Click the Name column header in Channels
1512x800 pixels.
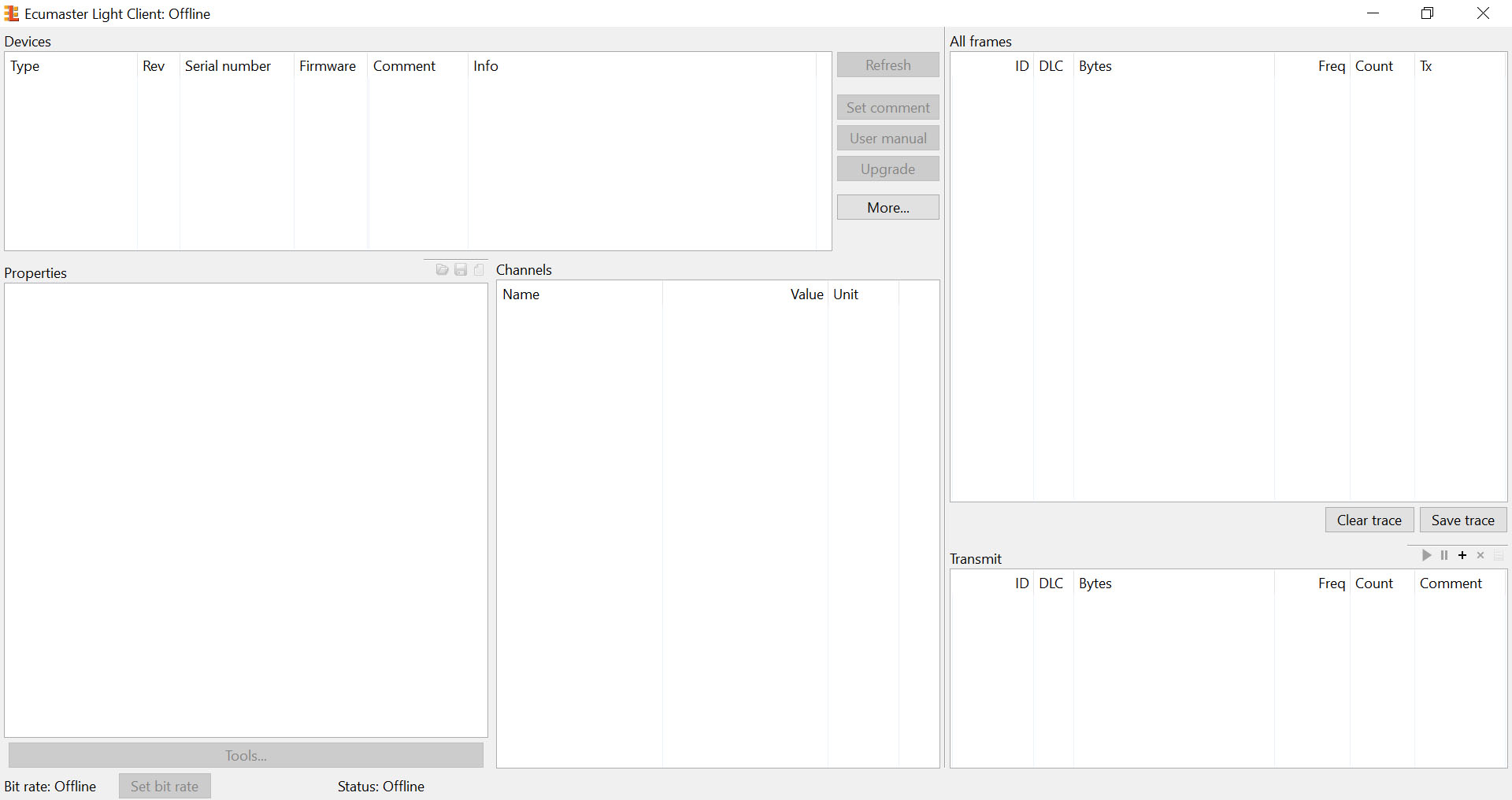point(521,294)
